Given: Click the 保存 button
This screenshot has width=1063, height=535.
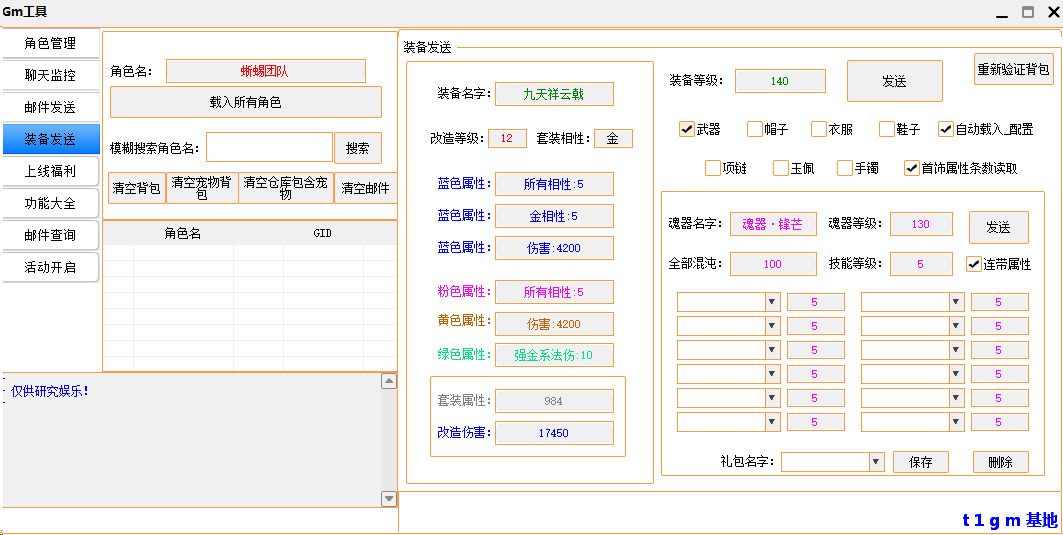Looking at the screenshot, I should click(920, 462).
